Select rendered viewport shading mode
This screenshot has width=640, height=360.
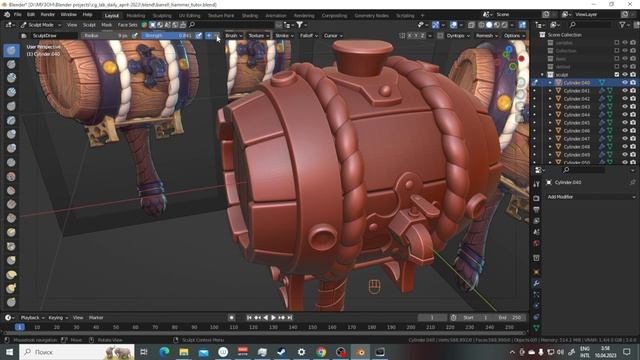tap(504, 25)
